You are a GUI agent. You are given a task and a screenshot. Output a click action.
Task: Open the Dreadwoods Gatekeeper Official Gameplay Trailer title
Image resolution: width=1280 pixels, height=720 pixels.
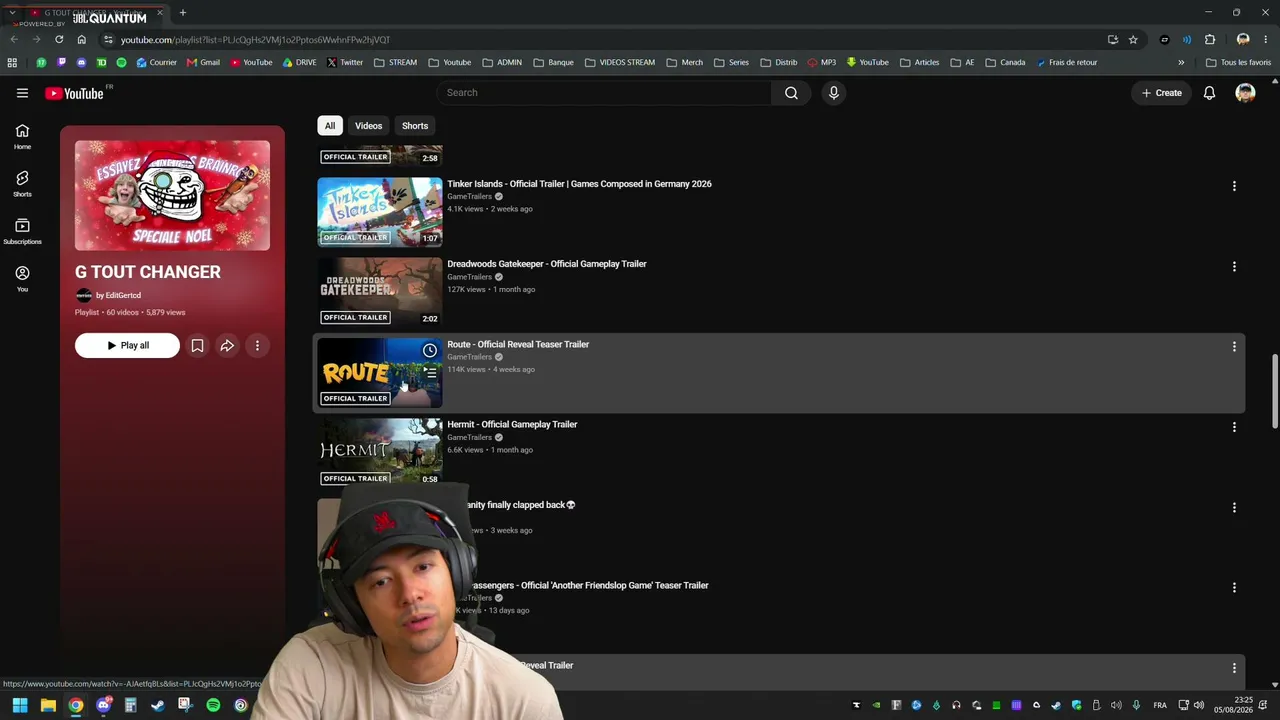(547, 264)
